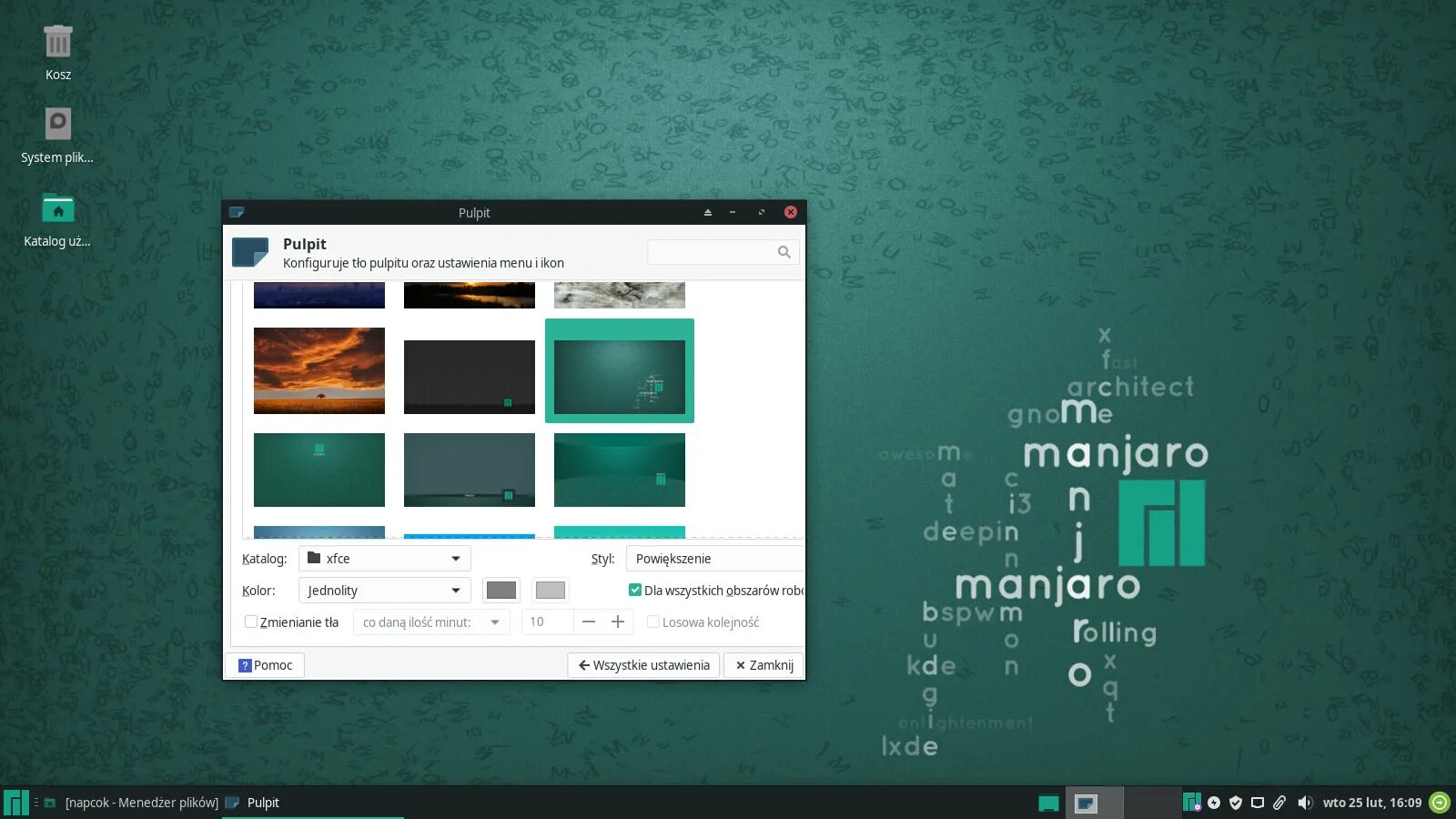Select the orange sunset clouds wallpaper
The width and height of the screenshot is (1456, 819).
[x=319, y=370]
